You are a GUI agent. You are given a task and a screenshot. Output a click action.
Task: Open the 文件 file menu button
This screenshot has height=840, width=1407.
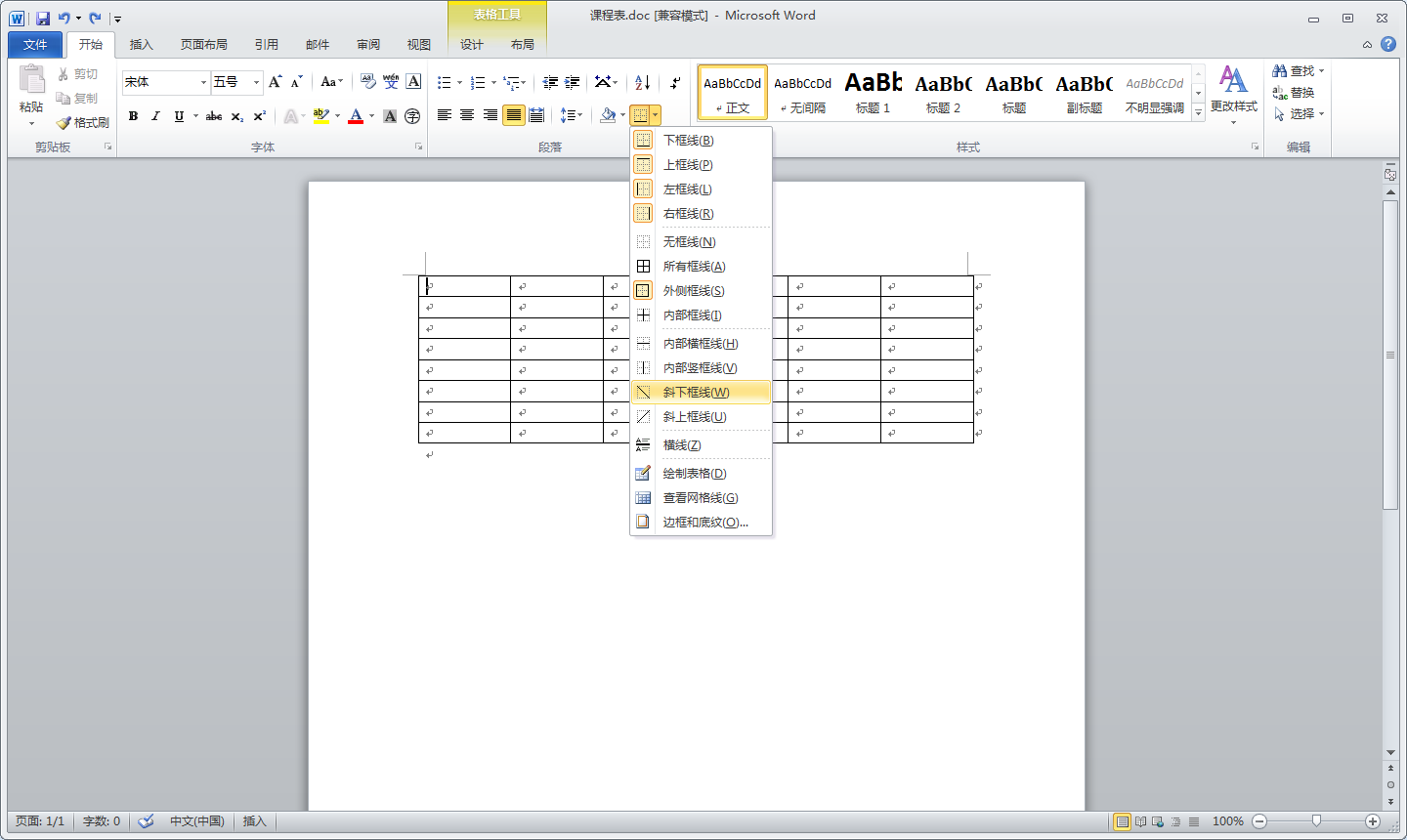[x=35, y=45]
